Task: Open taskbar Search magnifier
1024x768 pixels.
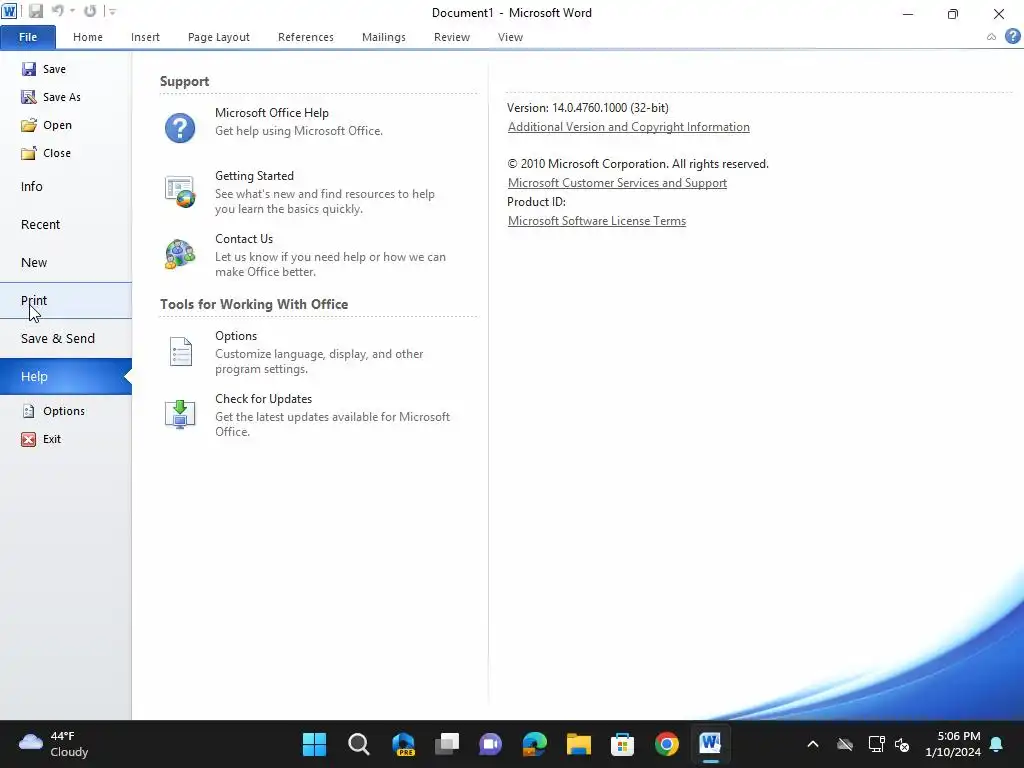Action: (x=359, y=744)
